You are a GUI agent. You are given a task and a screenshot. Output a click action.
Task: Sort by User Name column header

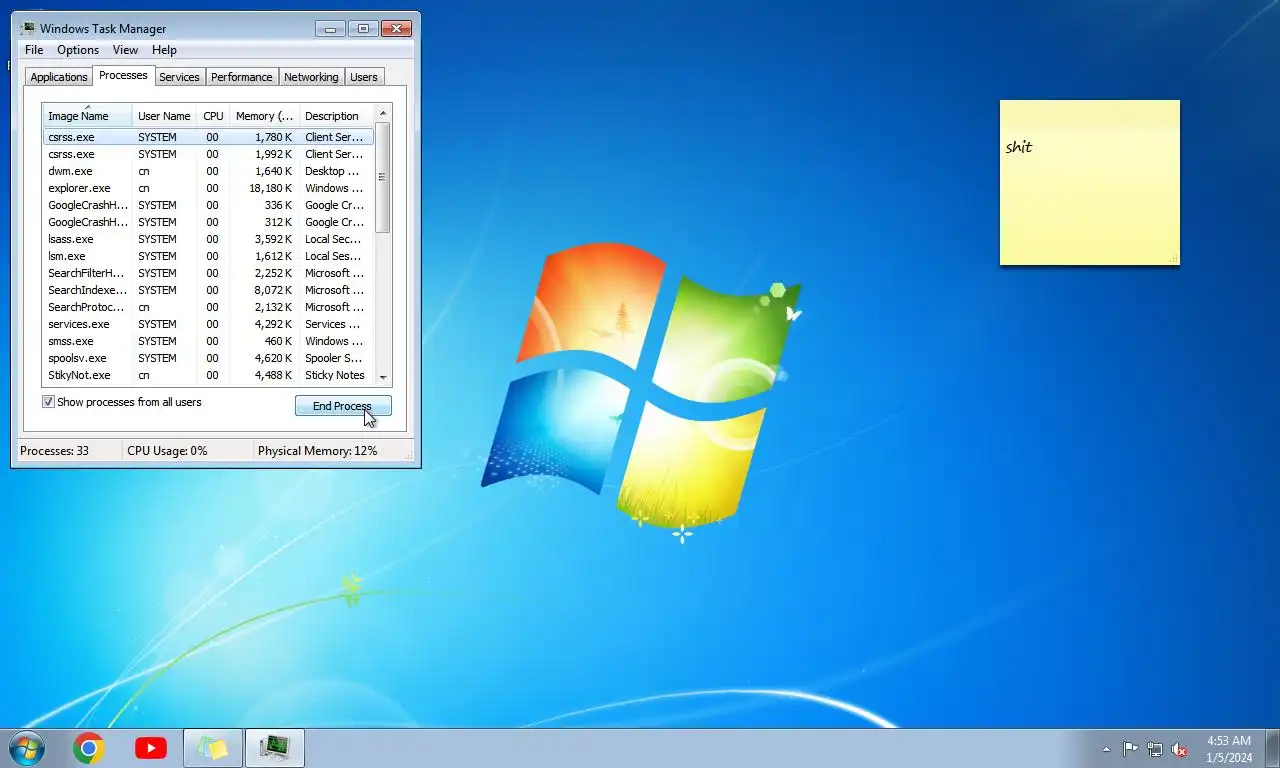tap(164, 116)
